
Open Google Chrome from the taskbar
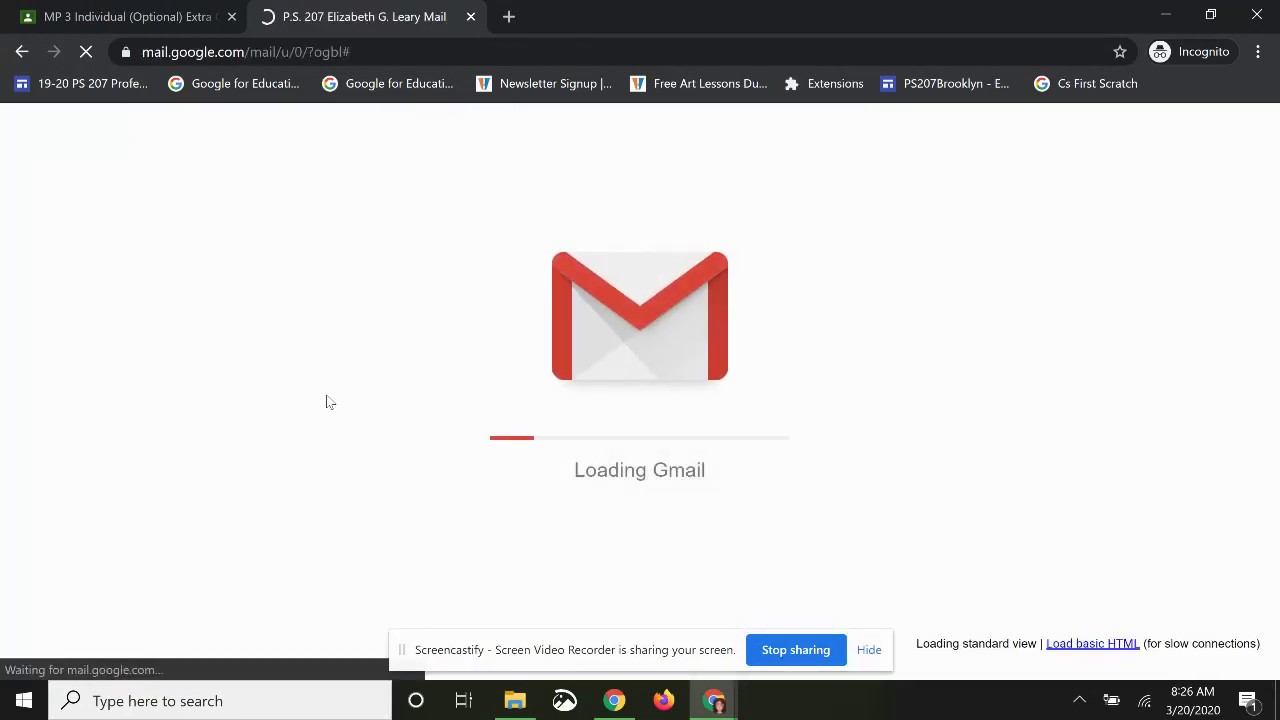pos(614,701)
